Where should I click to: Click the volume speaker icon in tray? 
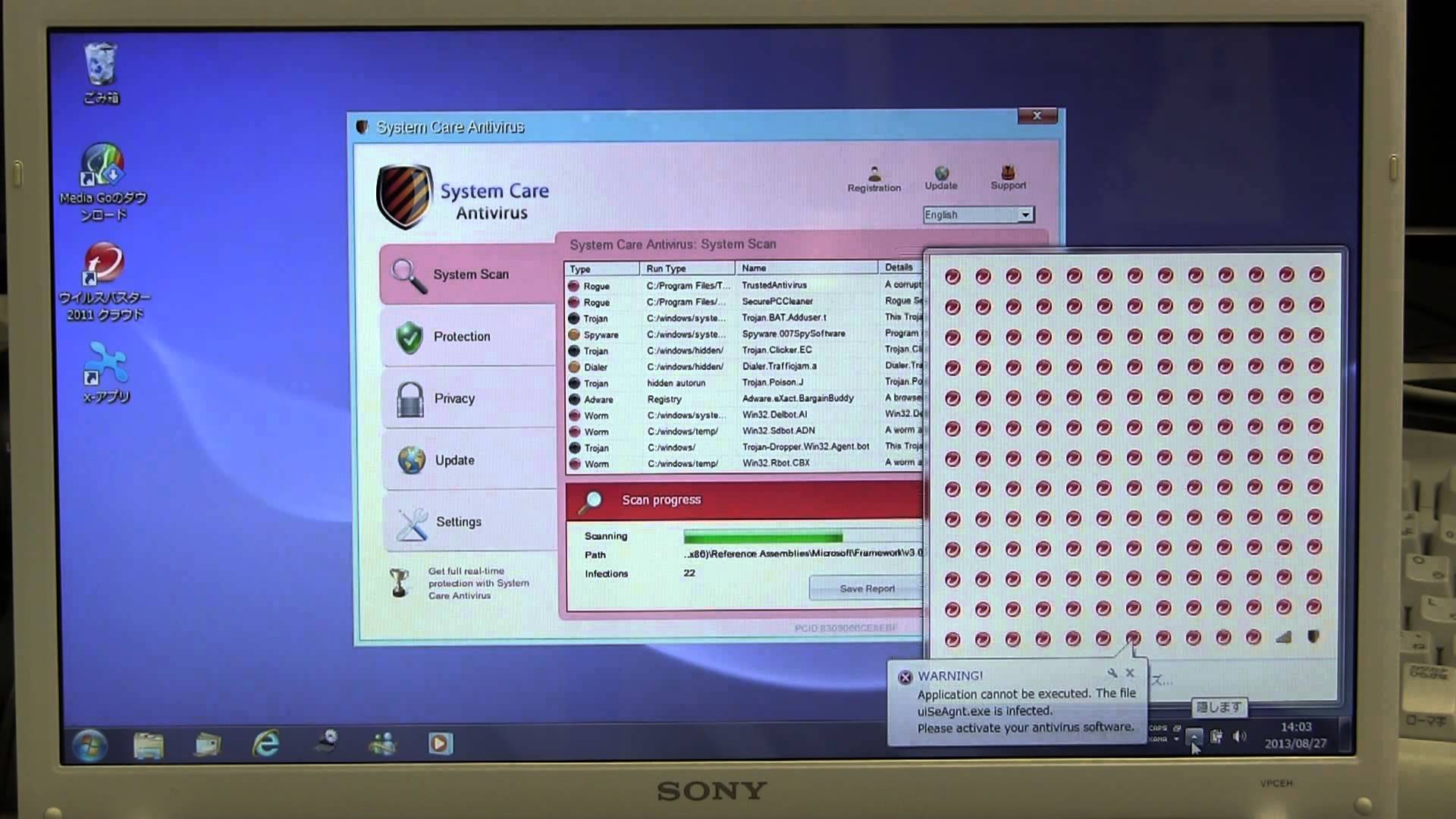point(1240,736)
